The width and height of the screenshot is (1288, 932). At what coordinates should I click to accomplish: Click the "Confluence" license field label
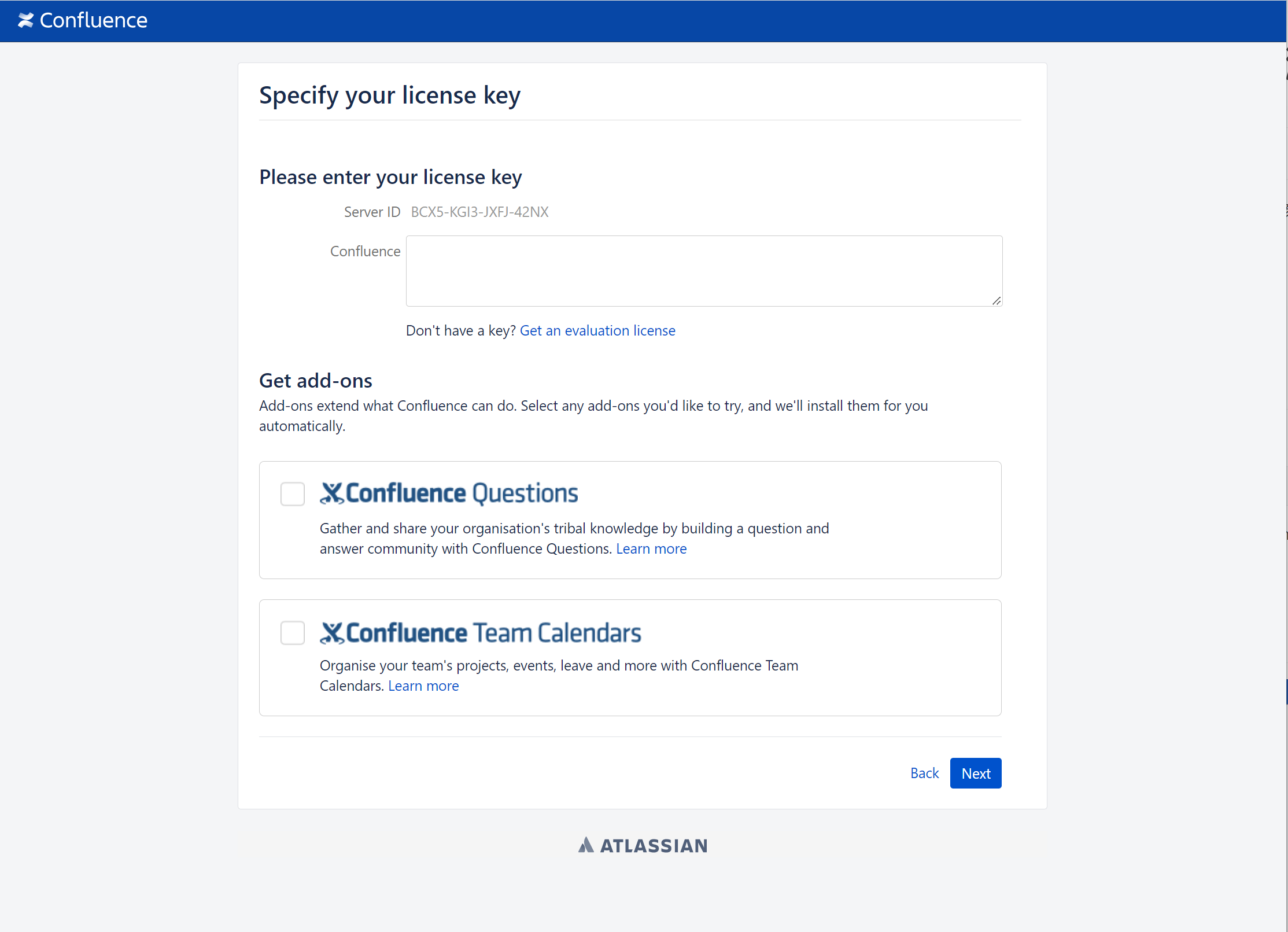[x=365, y=251]
